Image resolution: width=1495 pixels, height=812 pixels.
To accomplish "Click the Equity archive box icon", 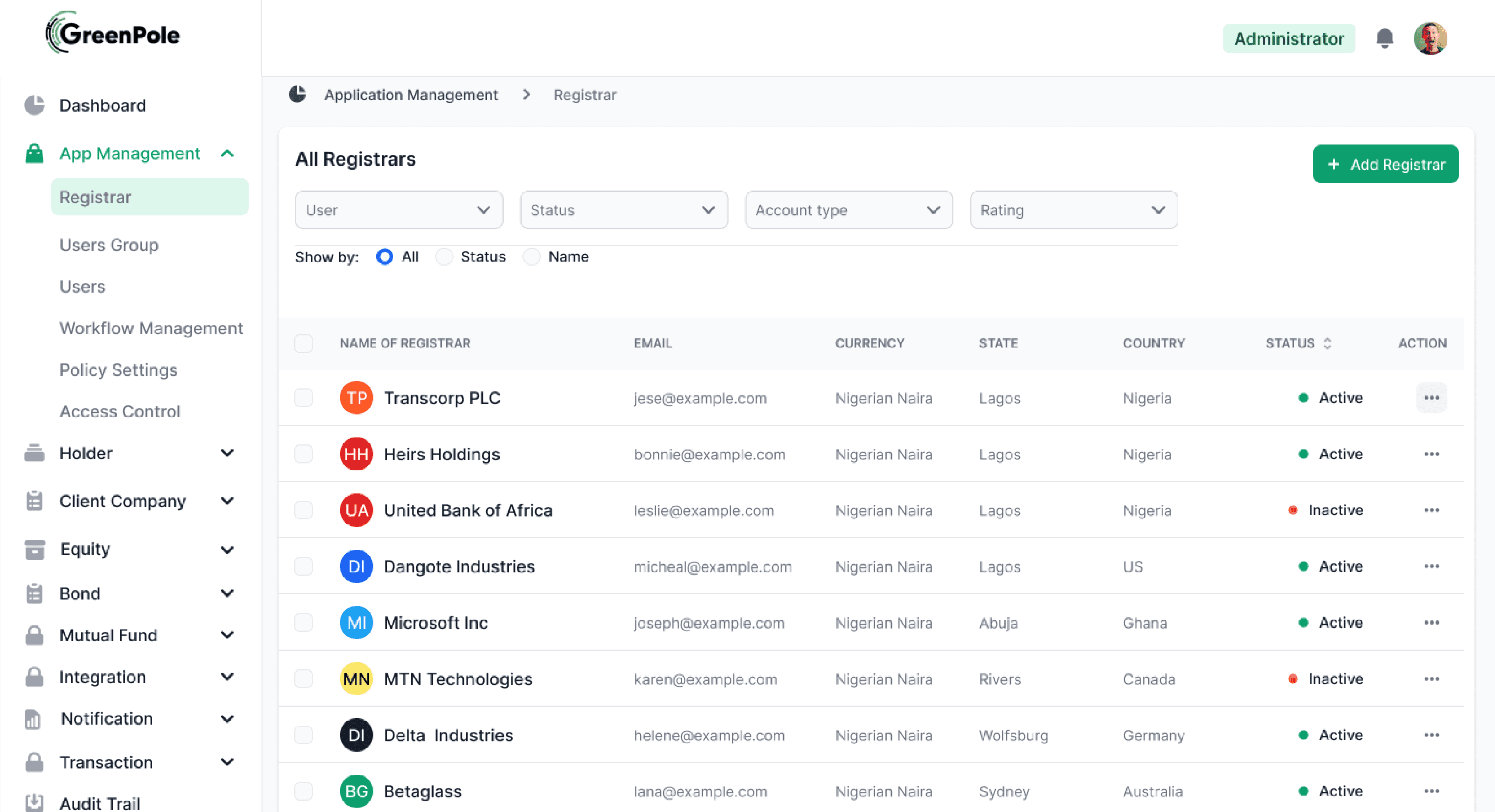I will coord(34,549).
